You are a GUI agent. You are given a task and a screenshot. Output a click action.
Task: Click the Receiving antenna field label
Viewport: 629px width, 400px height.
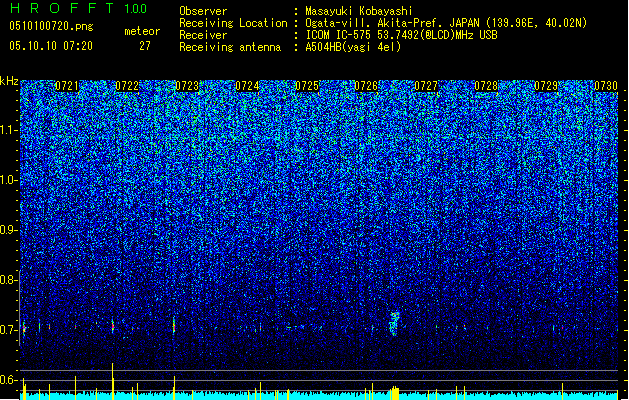point(230,47)
